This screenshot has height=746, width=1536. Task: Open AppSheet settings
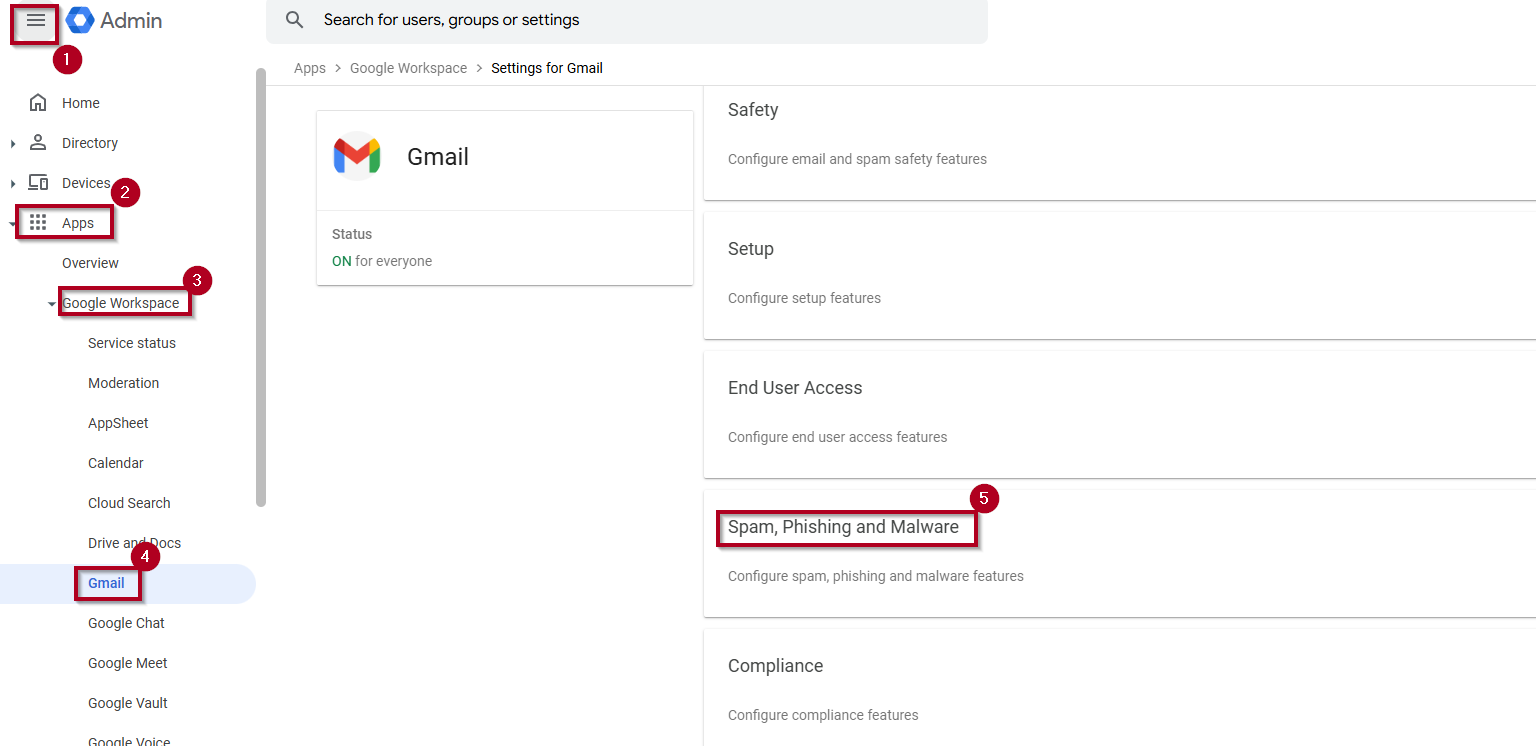click(118, 423)
